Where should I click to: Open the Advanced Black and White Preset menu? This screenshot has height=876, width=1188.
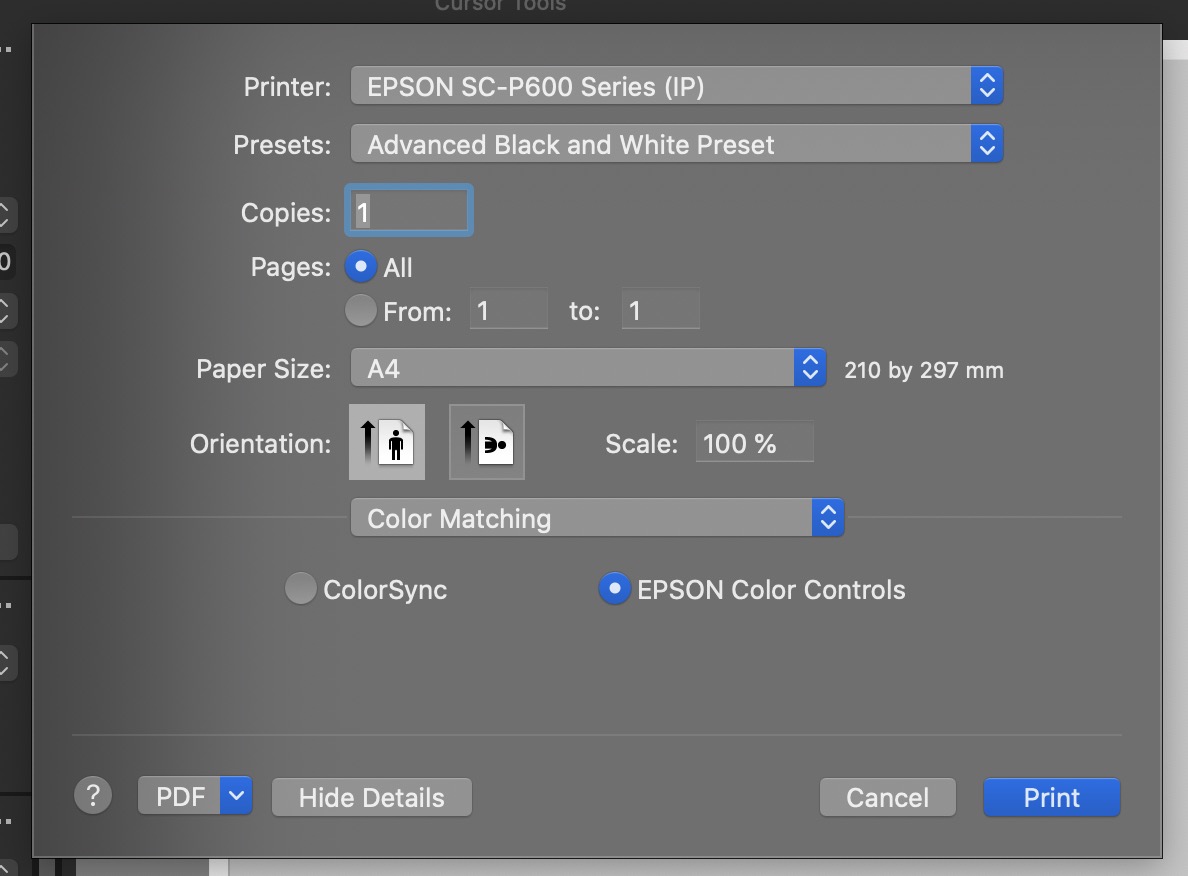[660, 145]
